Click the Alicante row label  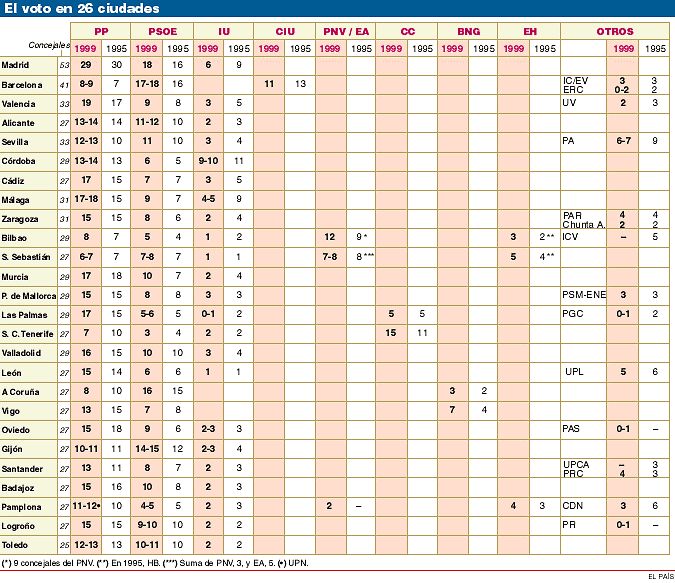pyautogui.click(x=18, y=123)
